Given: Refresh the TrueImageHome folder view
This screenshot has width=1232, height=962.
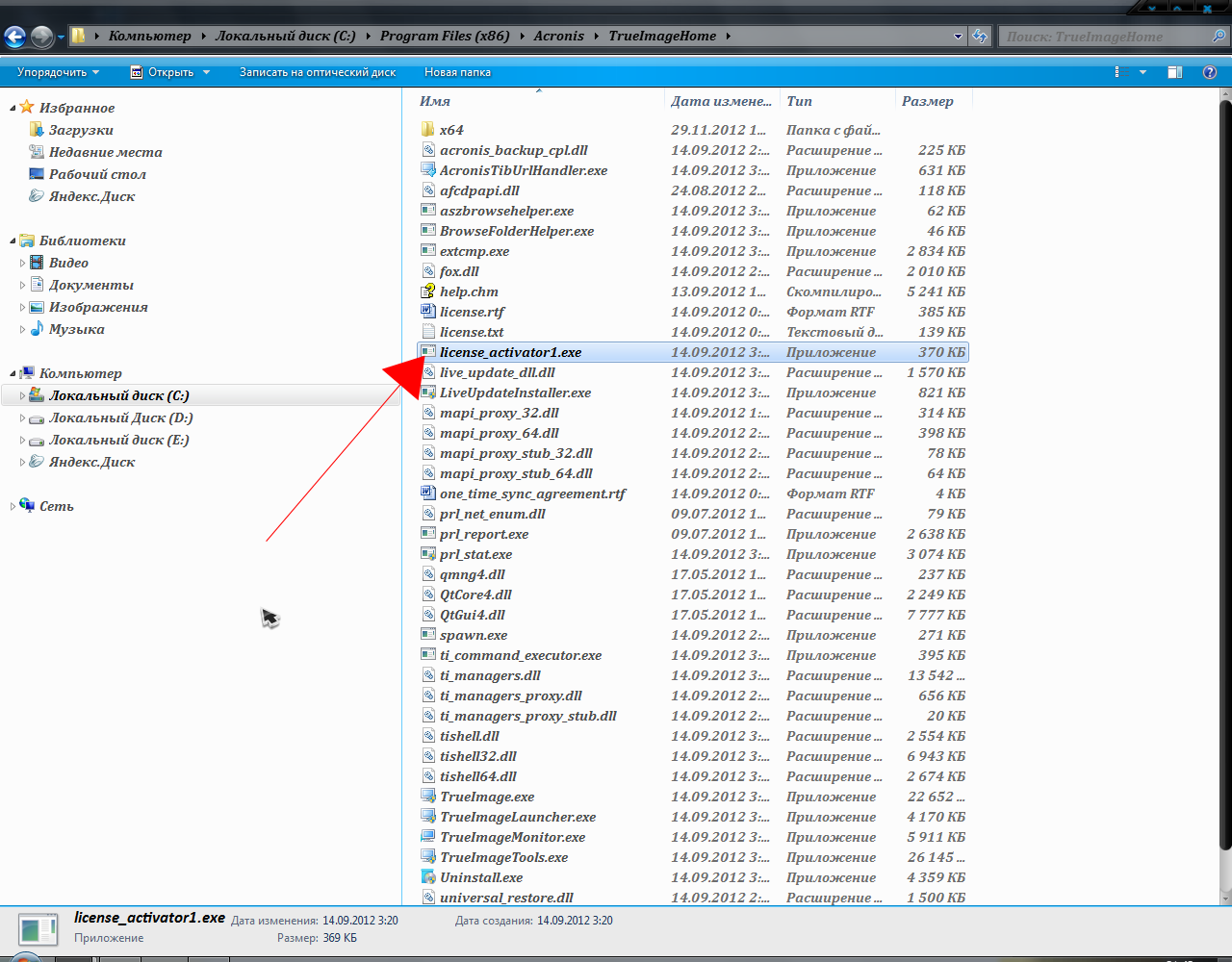Looking at the screenshot, I should pos(980,37).
